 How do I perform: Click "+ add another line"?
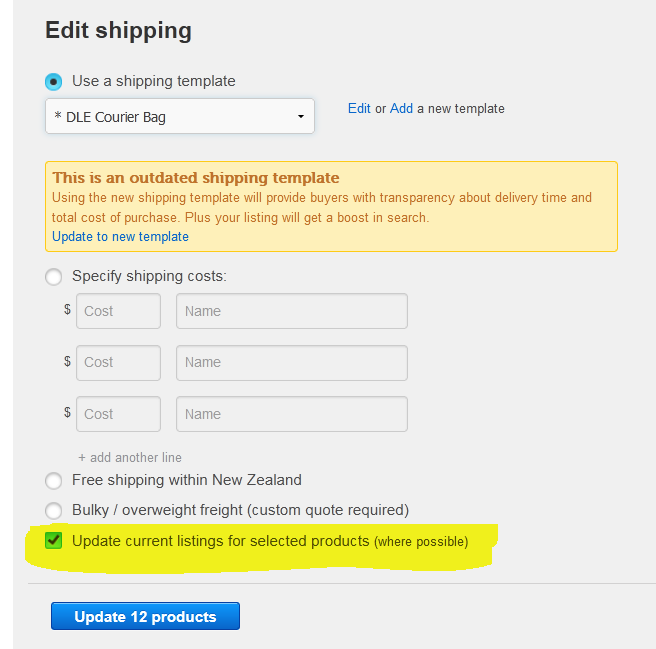130,457
